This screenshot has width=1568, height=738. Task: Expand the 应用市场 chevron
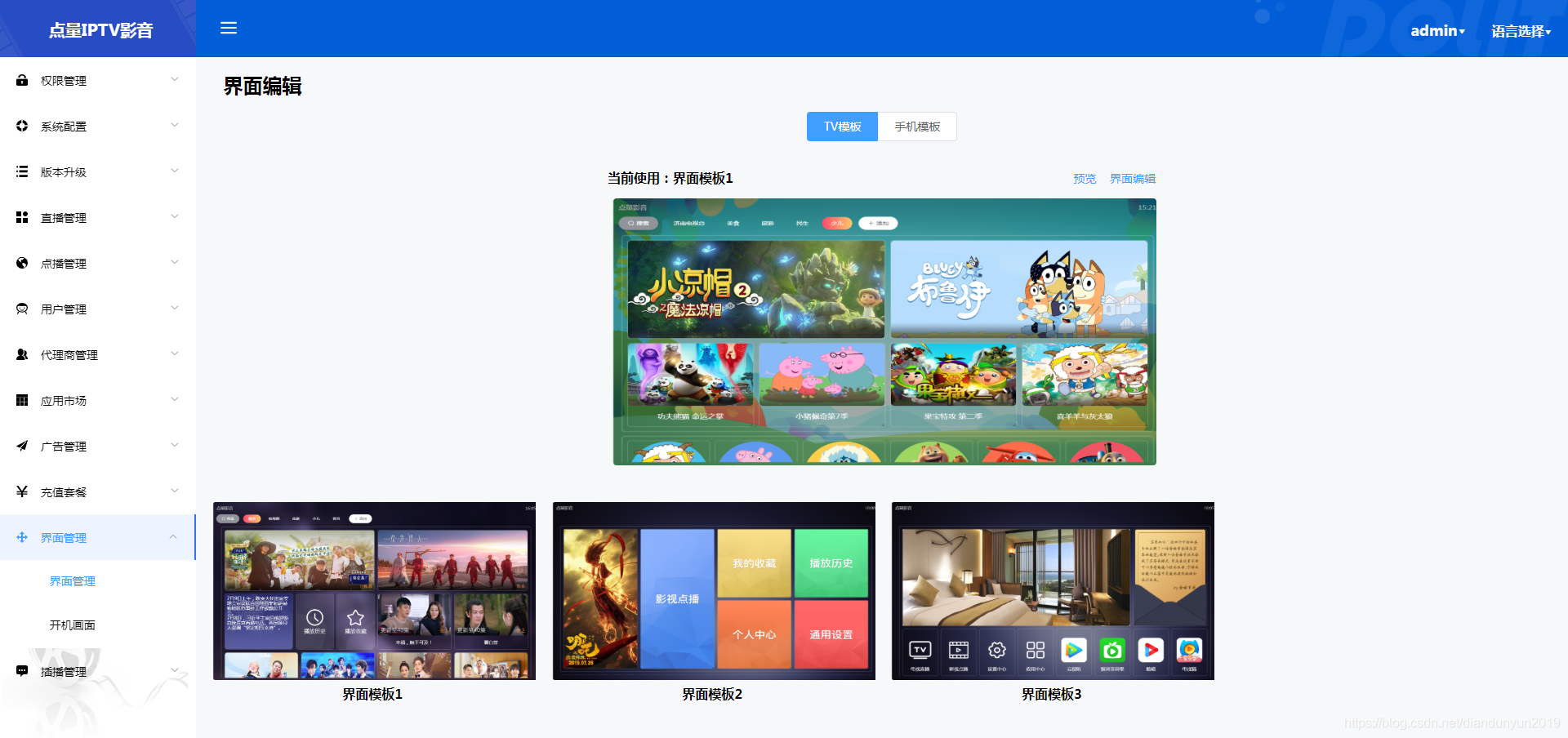pos(174,399)
